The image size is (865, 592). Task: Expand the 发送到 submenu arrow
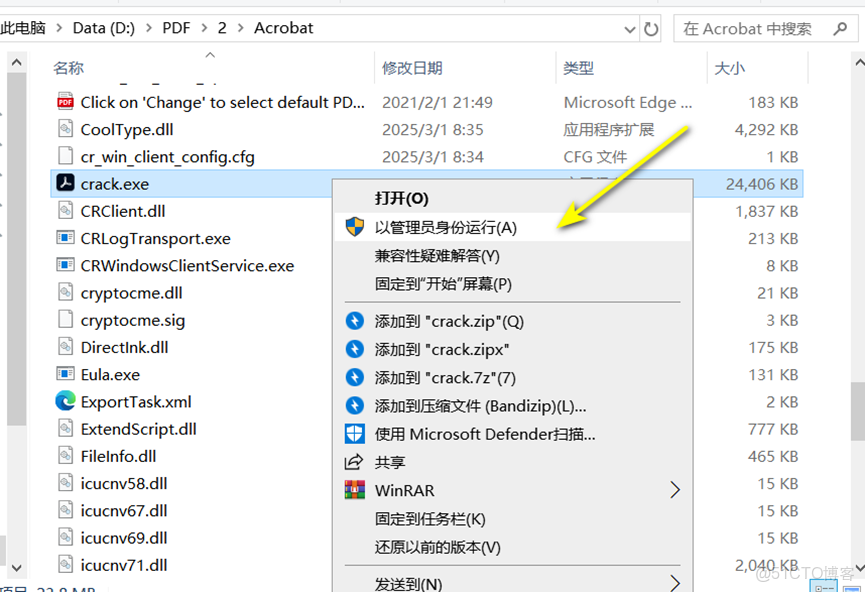click(x=676, y=581)
